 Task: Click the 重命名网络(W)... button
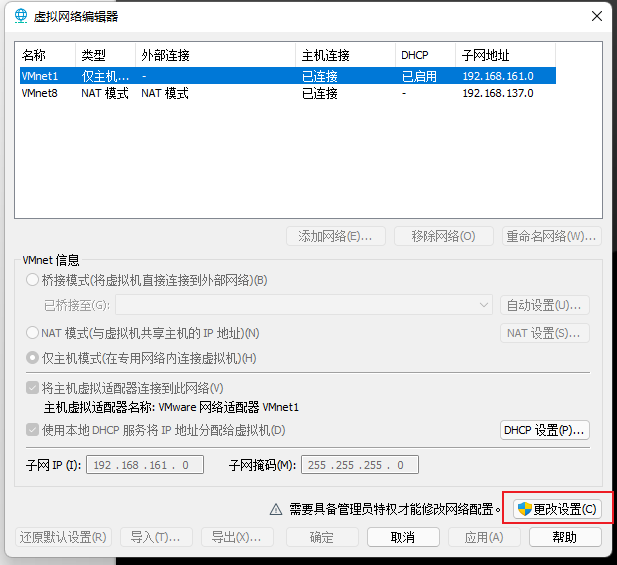tap(552, 236)
